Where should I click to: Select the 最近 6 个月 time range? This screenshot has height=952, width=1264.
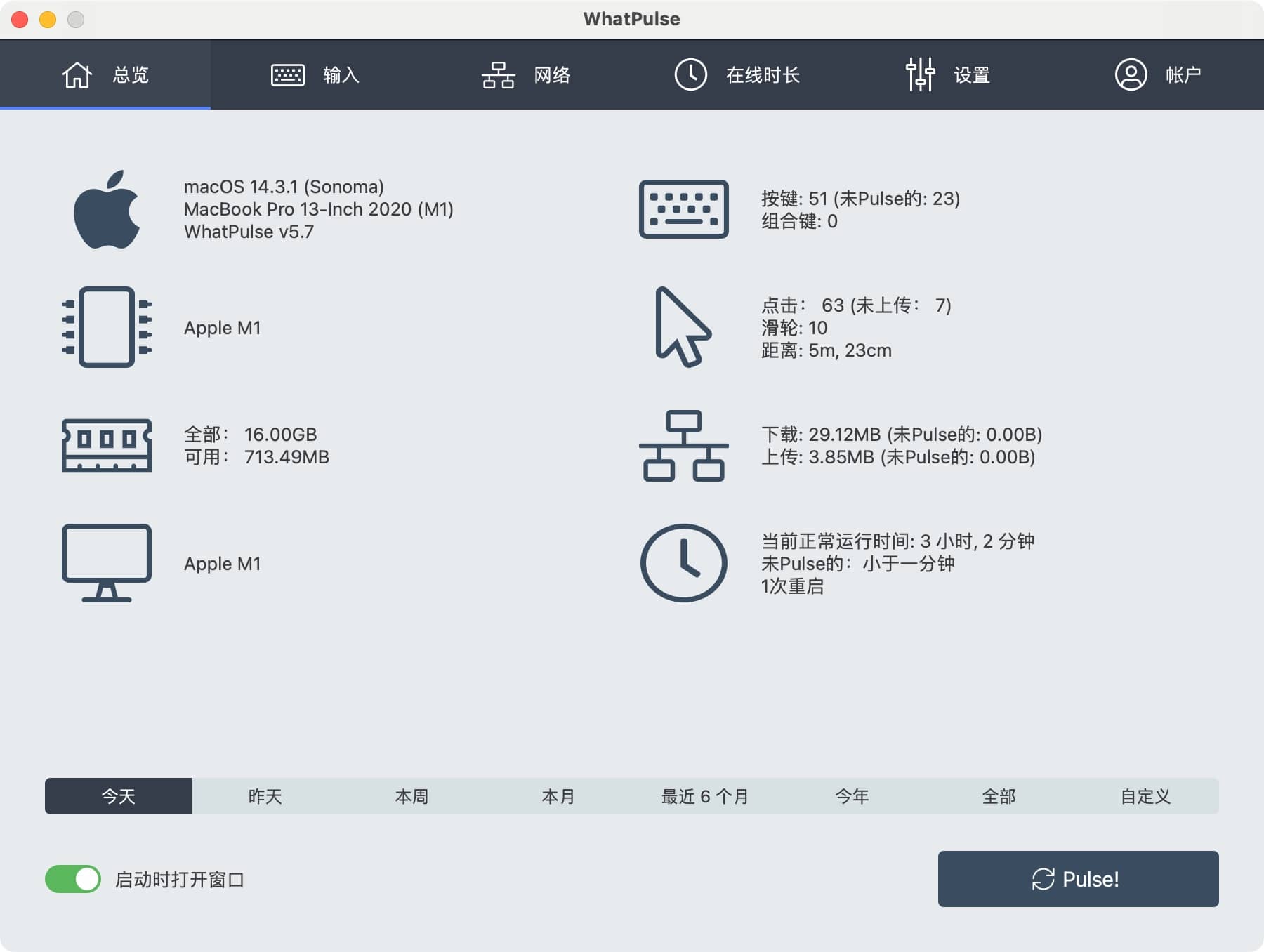click(706, 796)
